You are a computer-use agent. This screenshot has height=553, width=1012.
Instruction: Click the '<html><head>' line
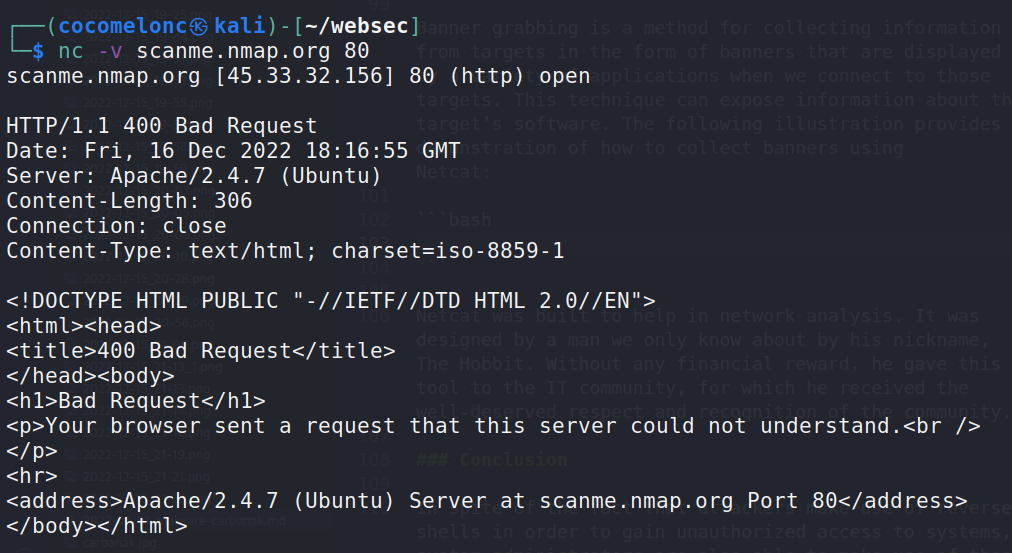[84, 326]
